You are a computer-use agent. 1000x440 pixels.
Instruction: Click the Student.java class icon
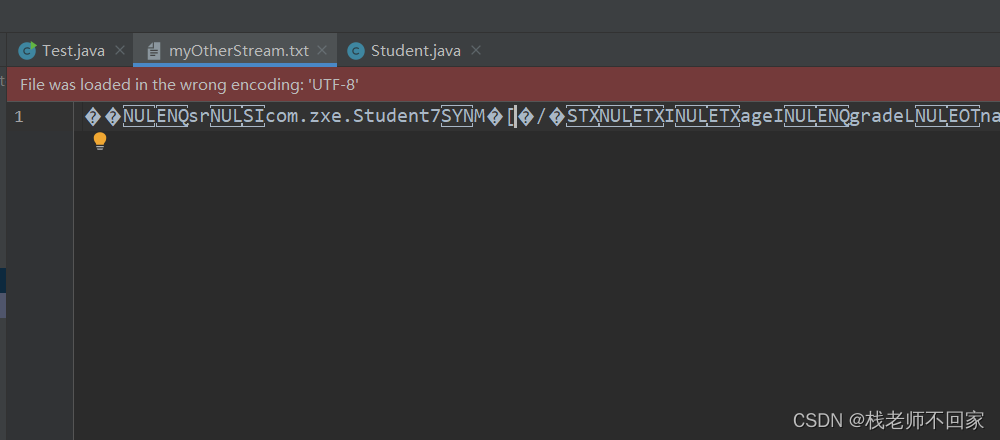(356, 51)
